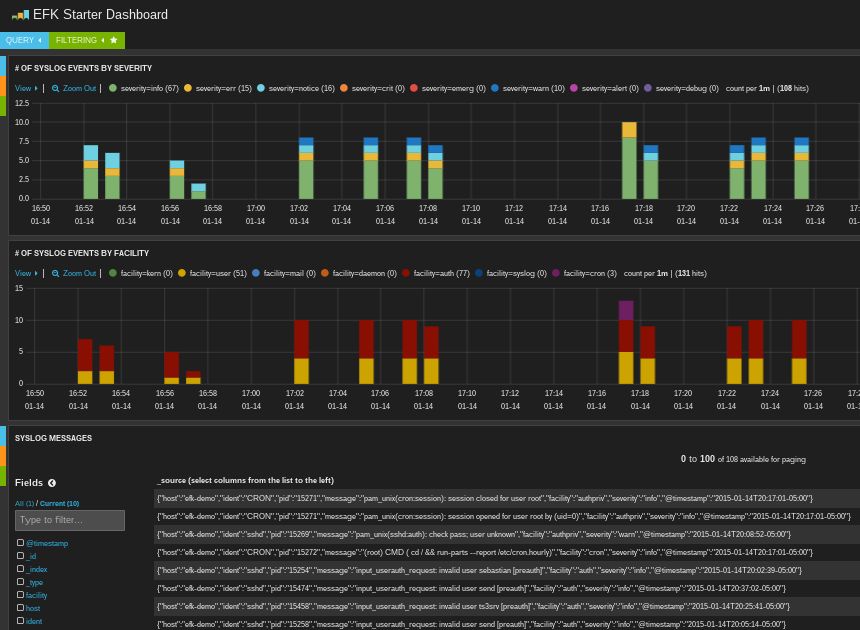Click the green query color stripe on the left edge
Screen dimensions: 860x630
tap(3, 475)
